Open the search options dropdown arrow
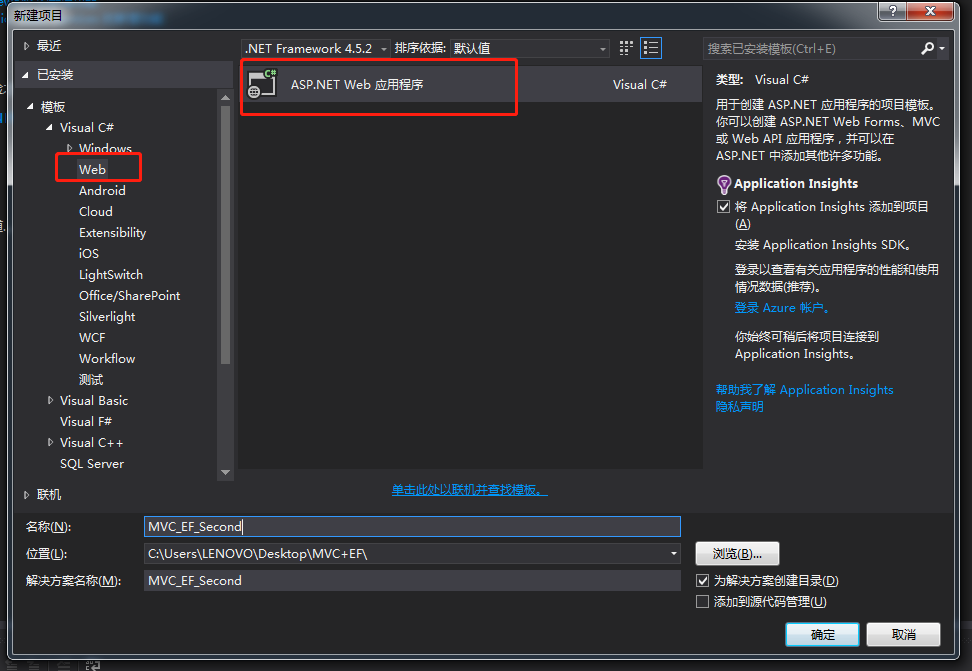Image resolution: width=972 pixels, height=671 pixels. [942, 48]
